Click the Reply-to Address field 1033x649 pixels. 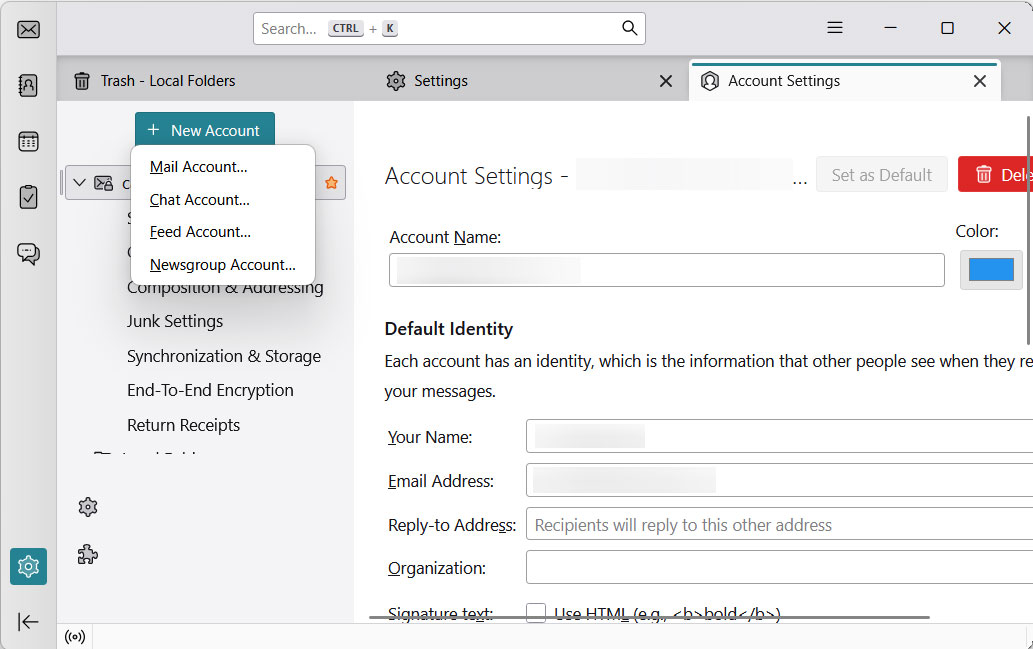coord(779,524)
